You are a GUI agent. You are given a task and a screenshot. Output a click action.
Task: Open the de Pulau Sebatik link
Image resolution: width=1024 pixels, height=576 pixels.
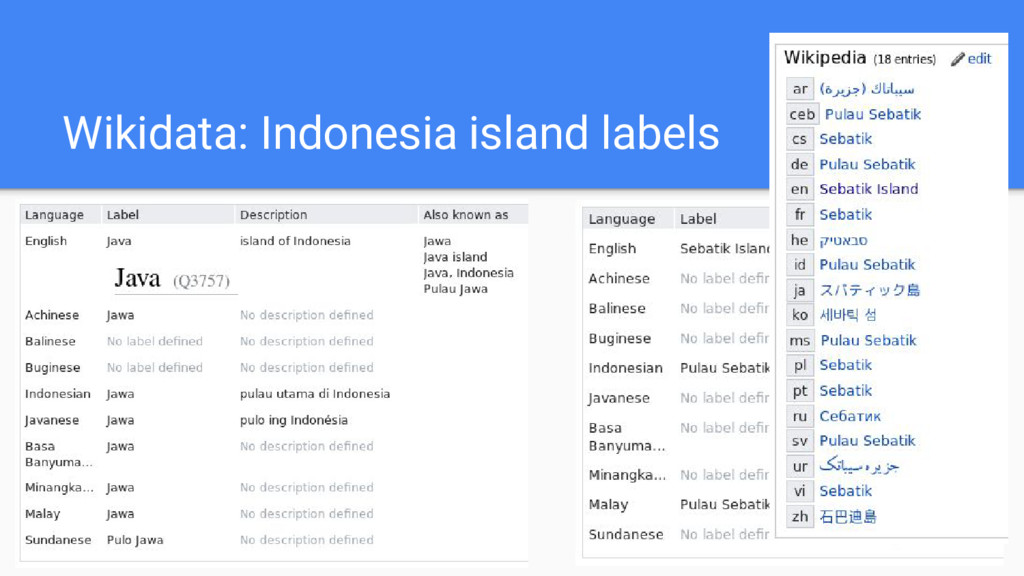click(x=867, y=165)
